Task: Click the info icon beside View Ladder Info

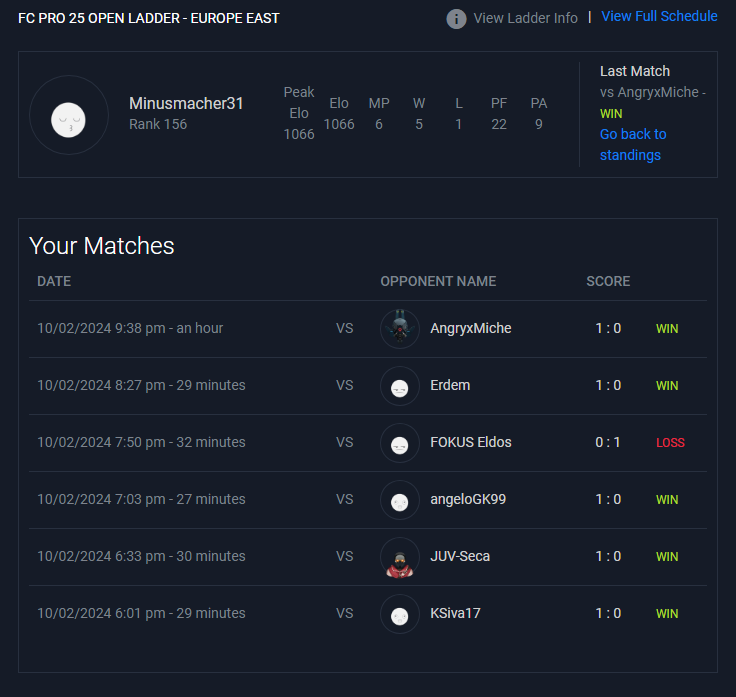Action: pyautogui.click(x=456, y=19)
